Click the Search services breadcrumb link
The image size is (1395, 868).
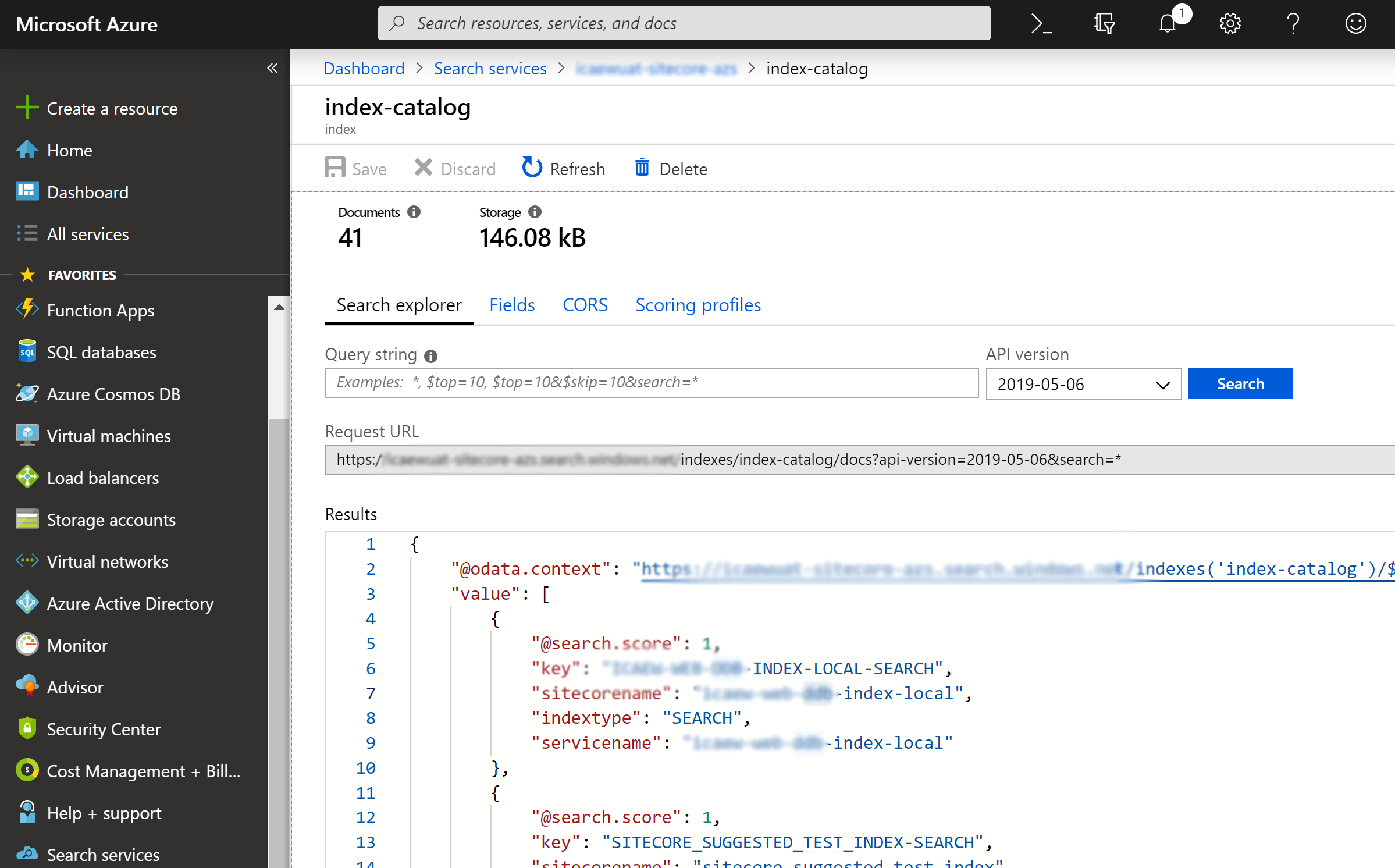point(490,69)
